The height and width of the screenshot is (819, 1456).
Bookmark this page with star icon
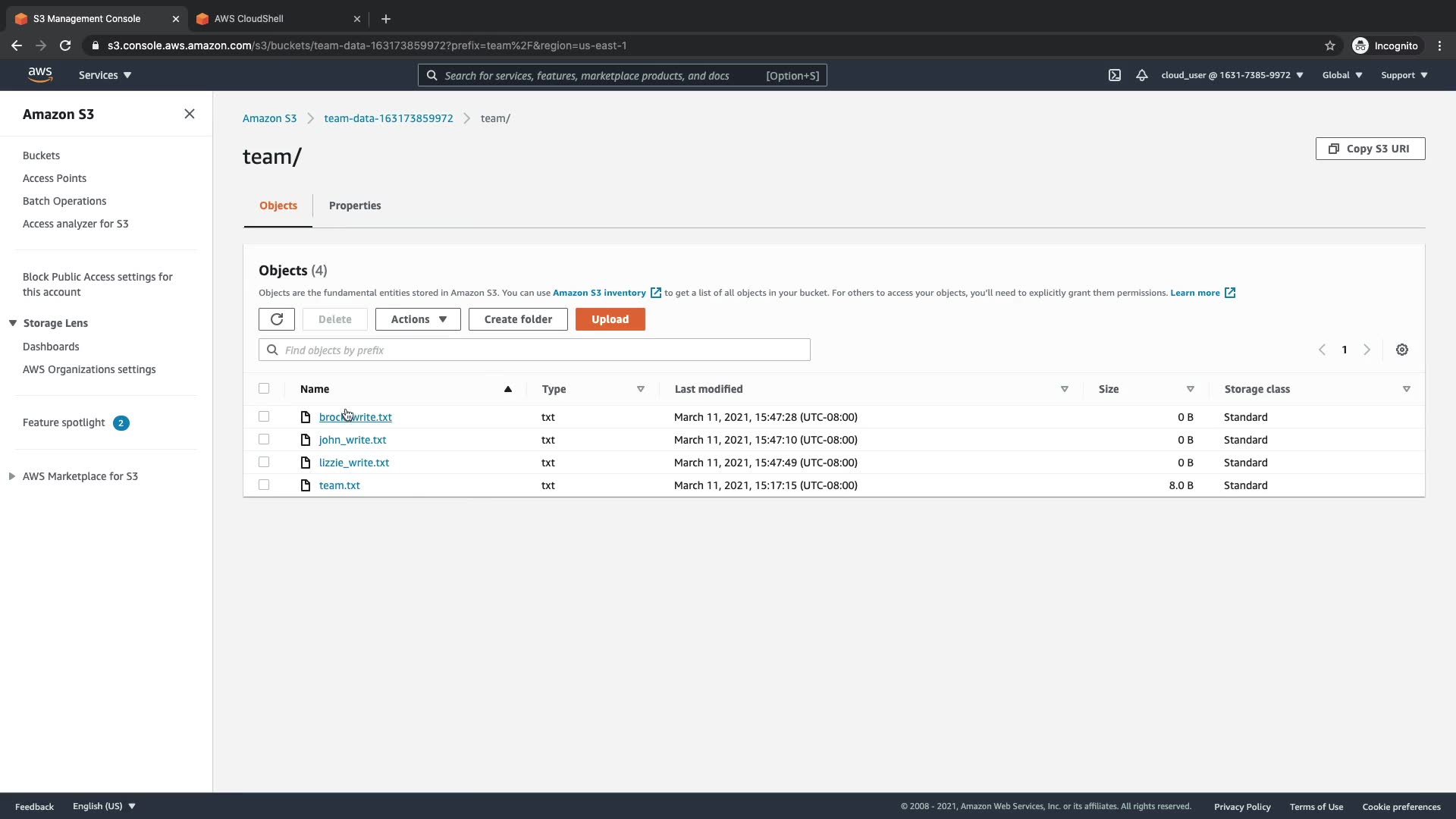(x=1329, y=45)
